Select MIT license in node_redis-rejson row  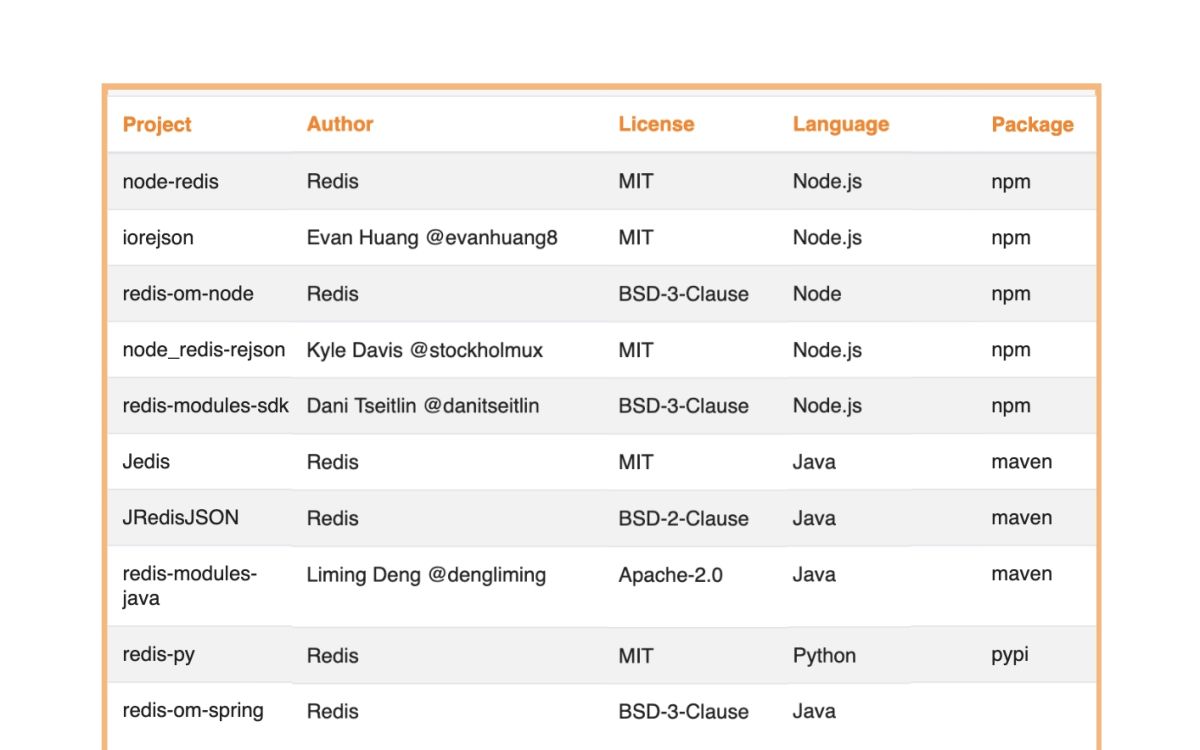coord(636,350)
